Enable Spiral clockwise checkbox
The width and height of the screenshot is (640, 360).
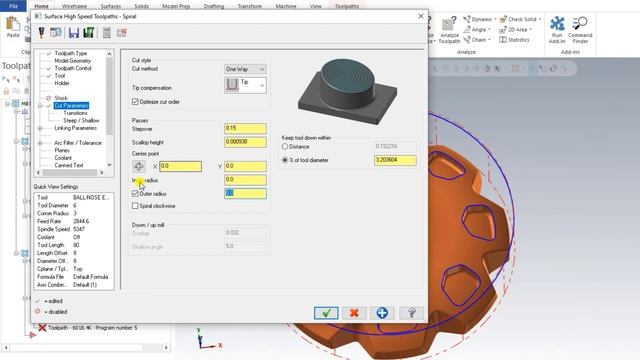click(135, 206)
